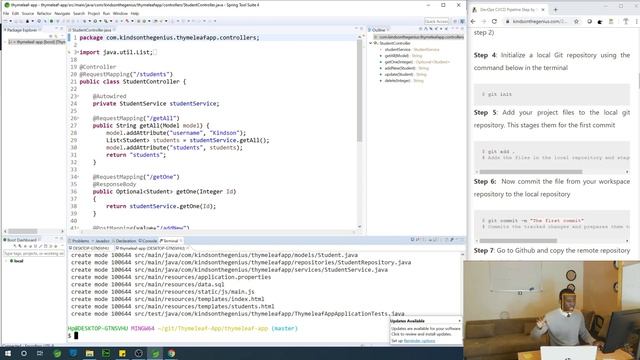The height and width of the screenshot is (360, 640).
Task: Collapse the StudentController class in Outline
Action: (371, 43)
